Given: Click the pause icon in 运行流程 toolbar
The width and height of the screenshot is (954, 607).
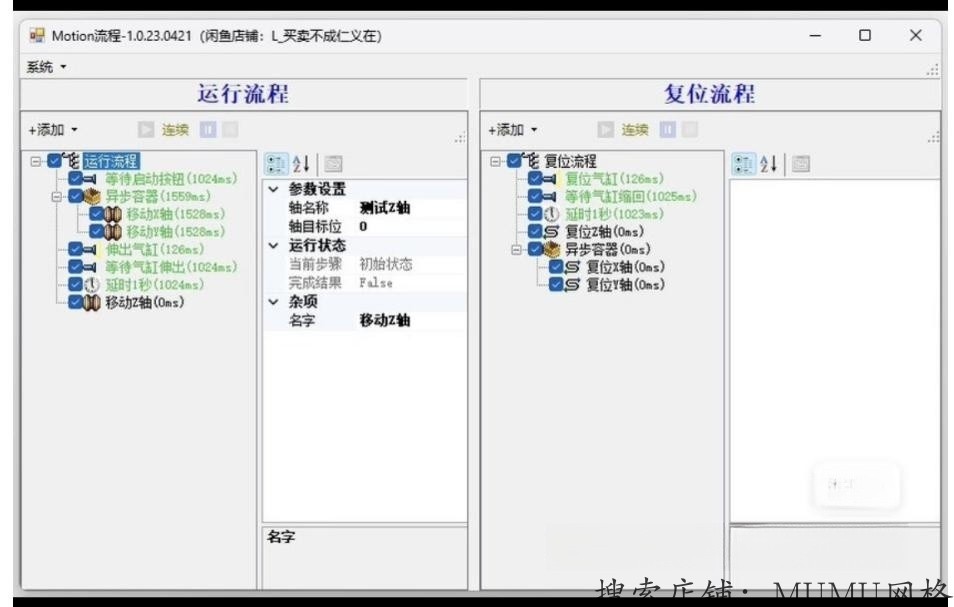Looking at the screenshot, I should coord(208,130).
